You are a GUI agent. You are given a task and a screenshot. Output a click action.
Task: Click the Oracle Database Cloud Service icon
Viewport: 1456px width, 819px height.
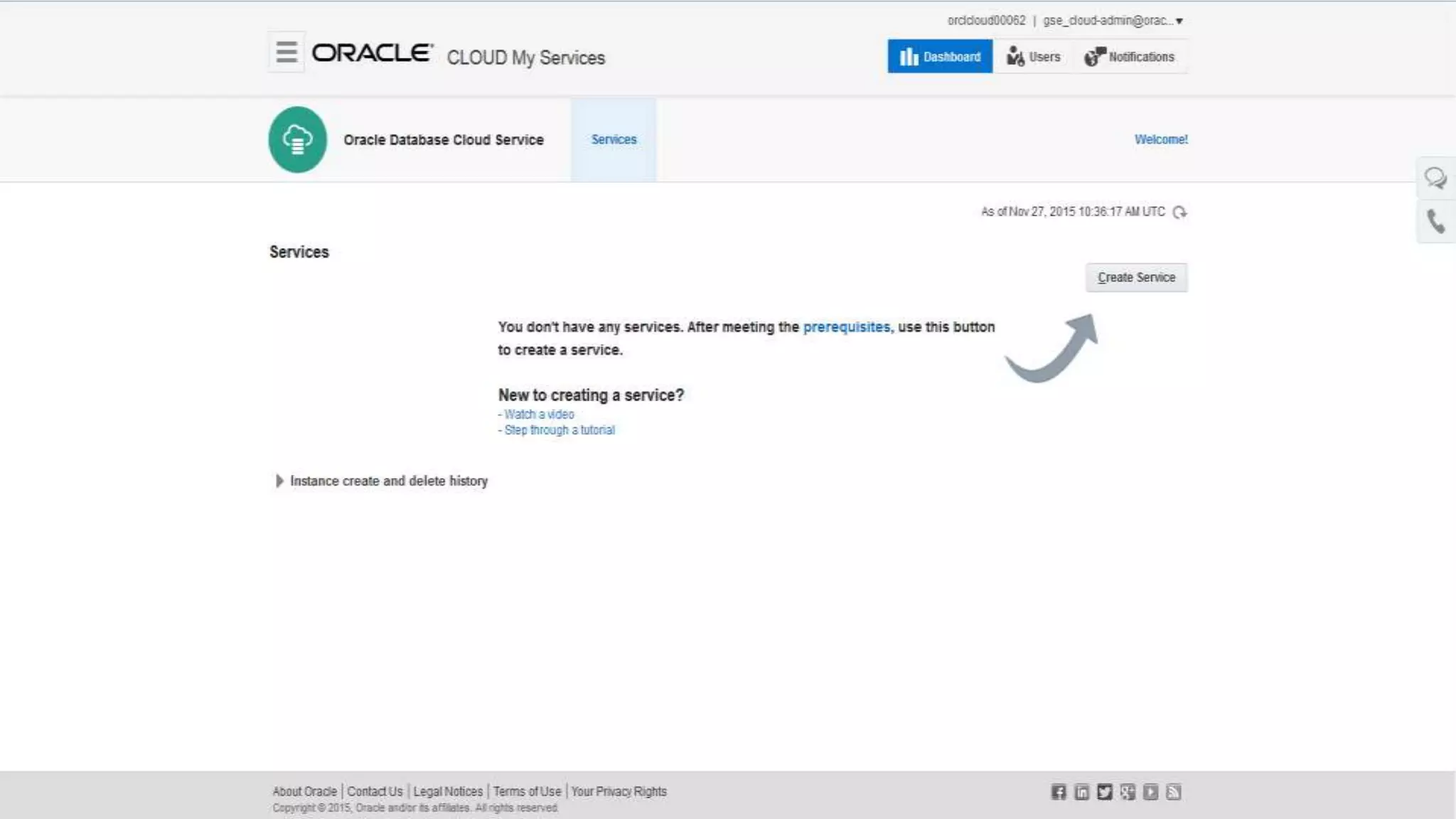click(298, 139)
